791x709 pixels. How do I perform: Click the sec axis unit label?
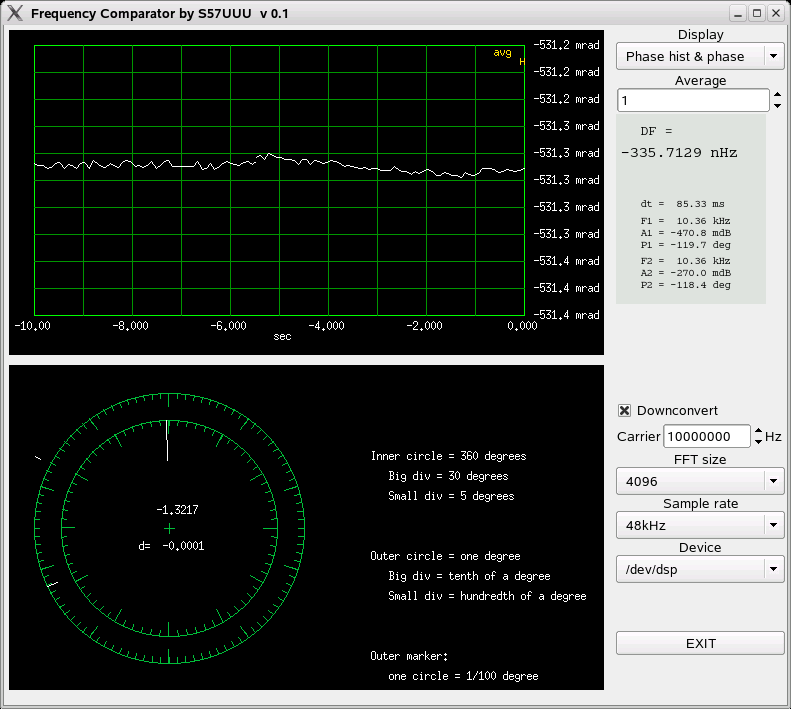282,337
